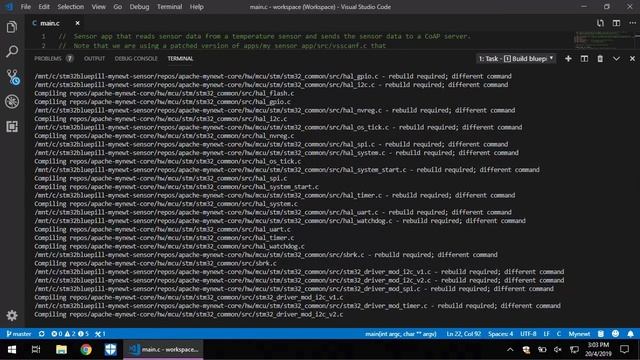640x360 pixels.
Task: Open the Explorer view in activity bar
Action: click(x=12, y=27)
